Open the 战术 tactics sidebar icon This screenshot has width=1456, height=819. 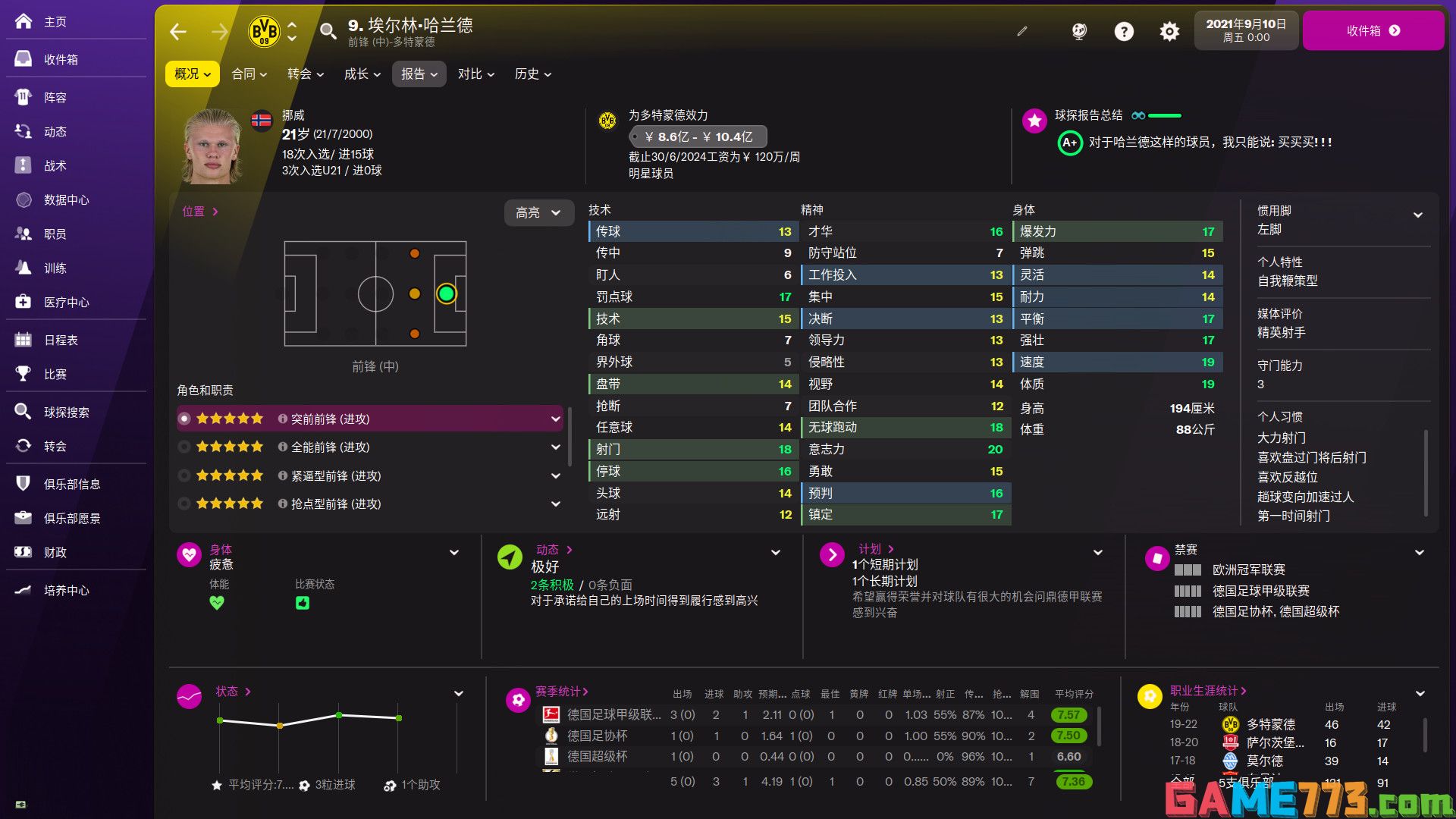(24, 165)
